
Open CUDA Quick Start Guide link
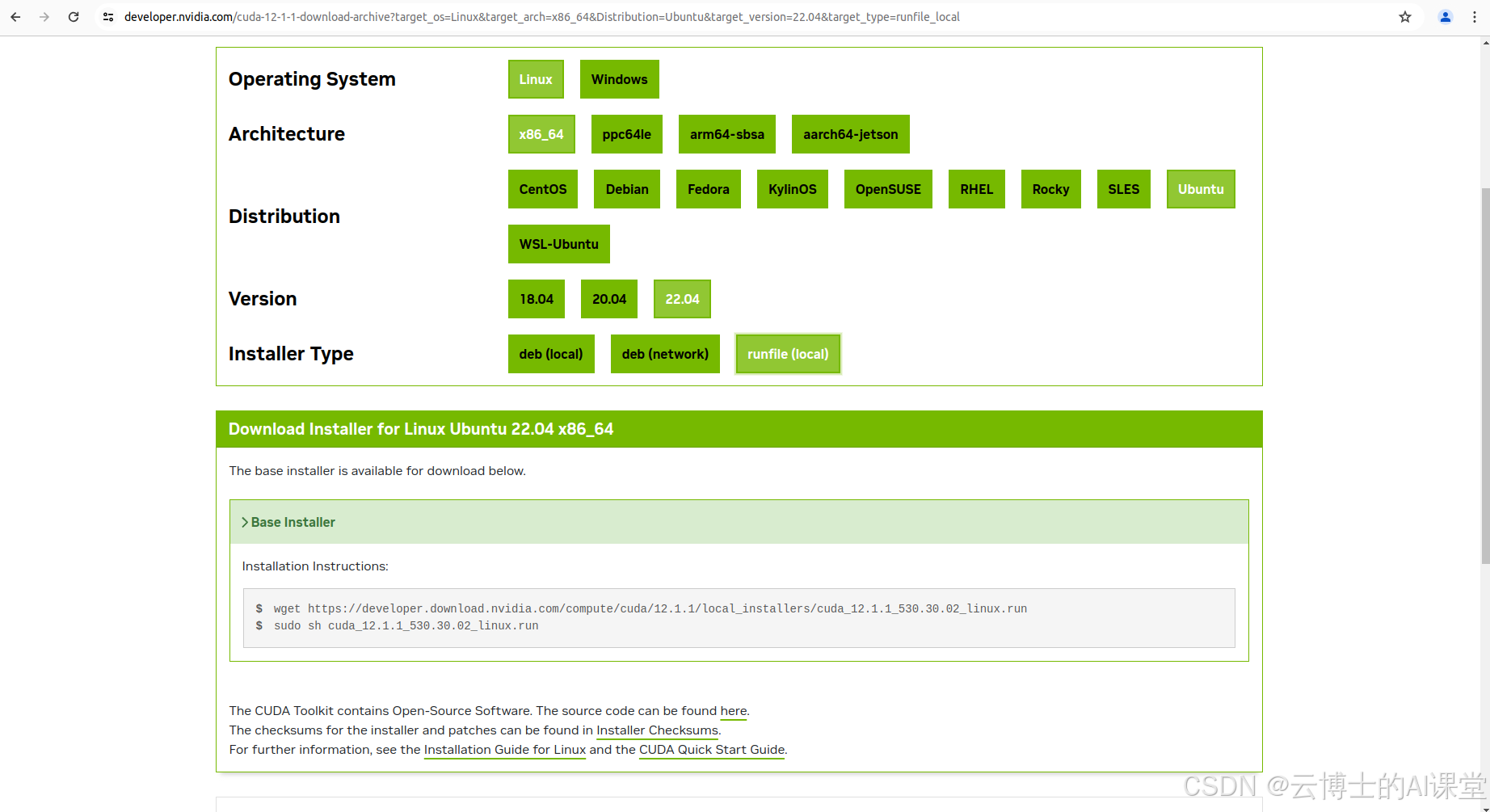712,750
